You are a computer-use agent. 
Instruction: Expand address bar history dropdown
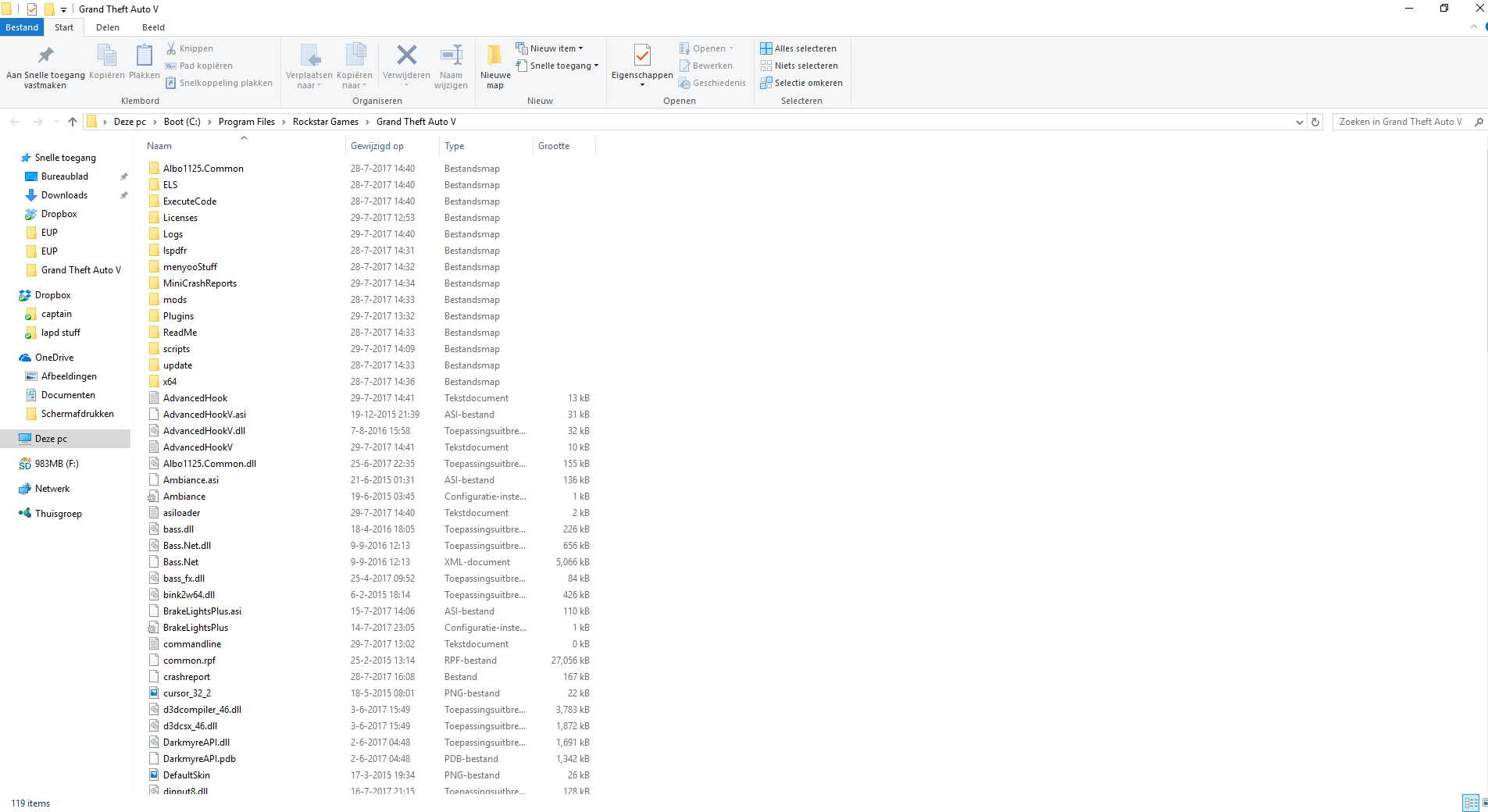pyautogui.click(x=1299, y=122)
